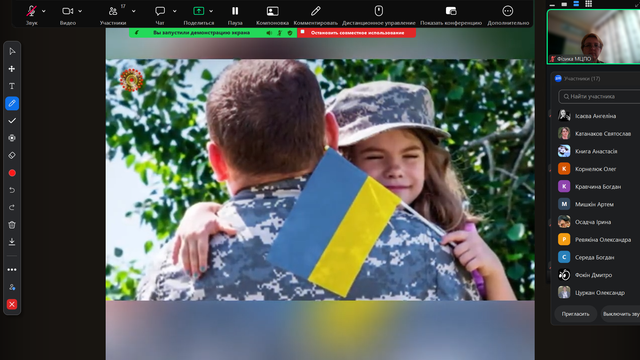This screenshot has height=360, width=640.
Task: Choose the checkmark Stamp tool
Action: 12,121
